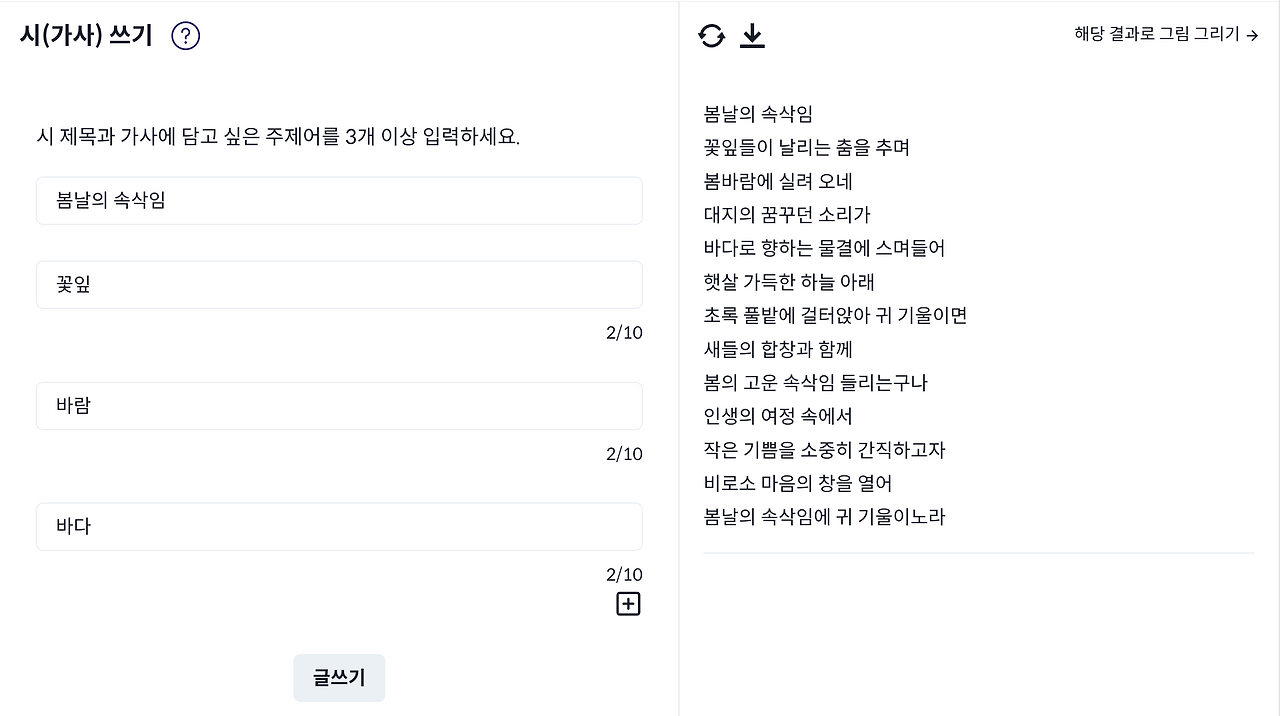
Task: Click the refresh icon above the generated poem
Action: coord(710,35)
